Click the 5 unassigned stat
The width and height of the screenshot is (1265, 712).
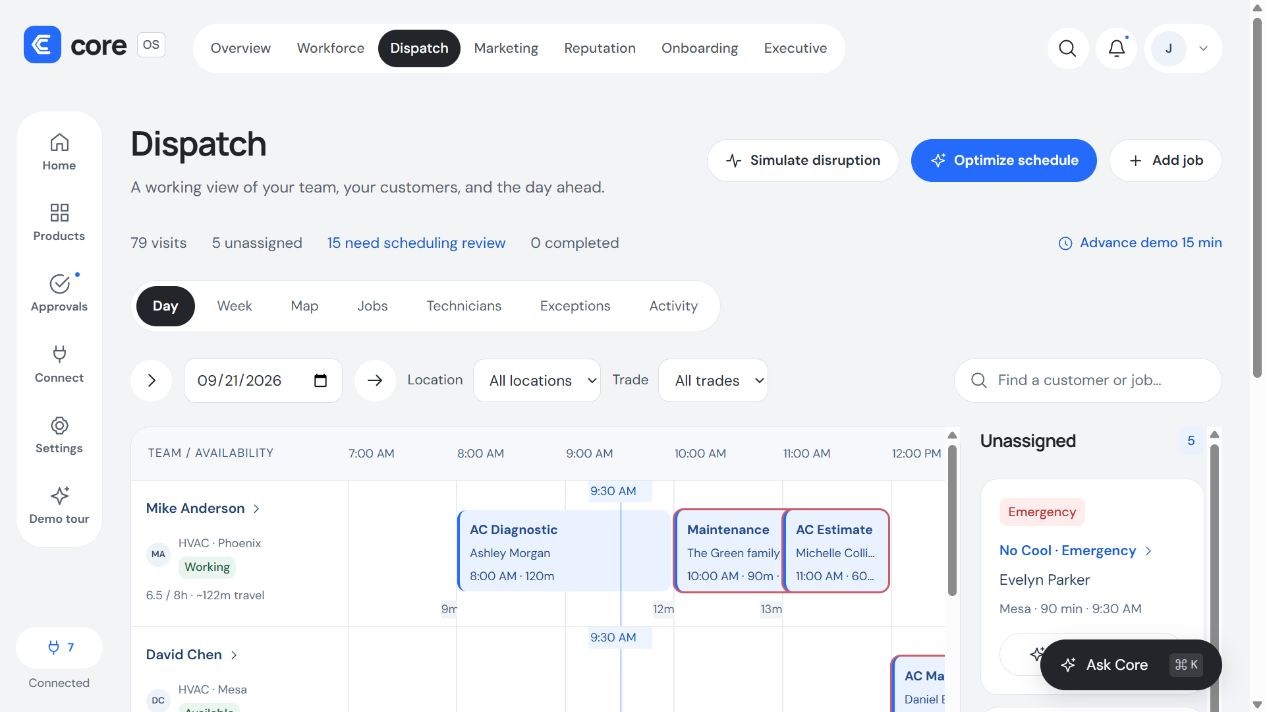click(257, 243)
